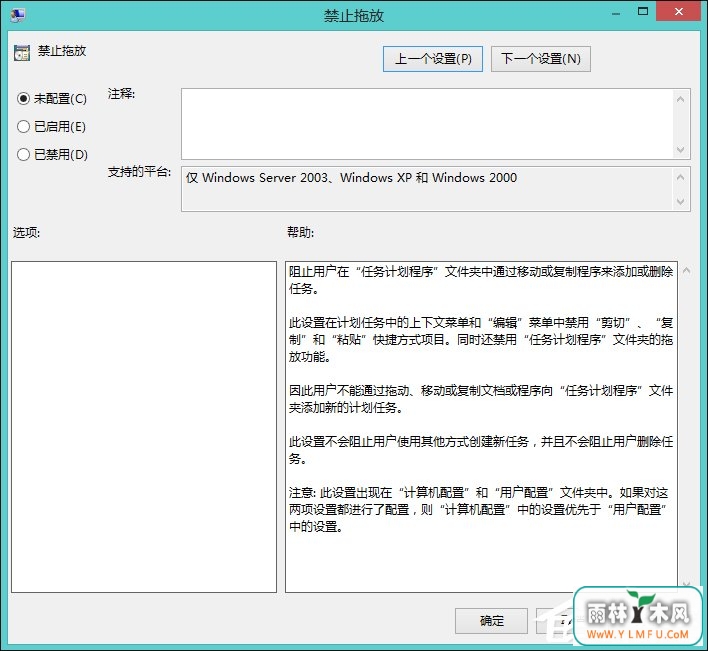The height and width of the screenshot is (651, 708).
Task: Click the 上一个设置(P) button
Action: pos(433,59)
